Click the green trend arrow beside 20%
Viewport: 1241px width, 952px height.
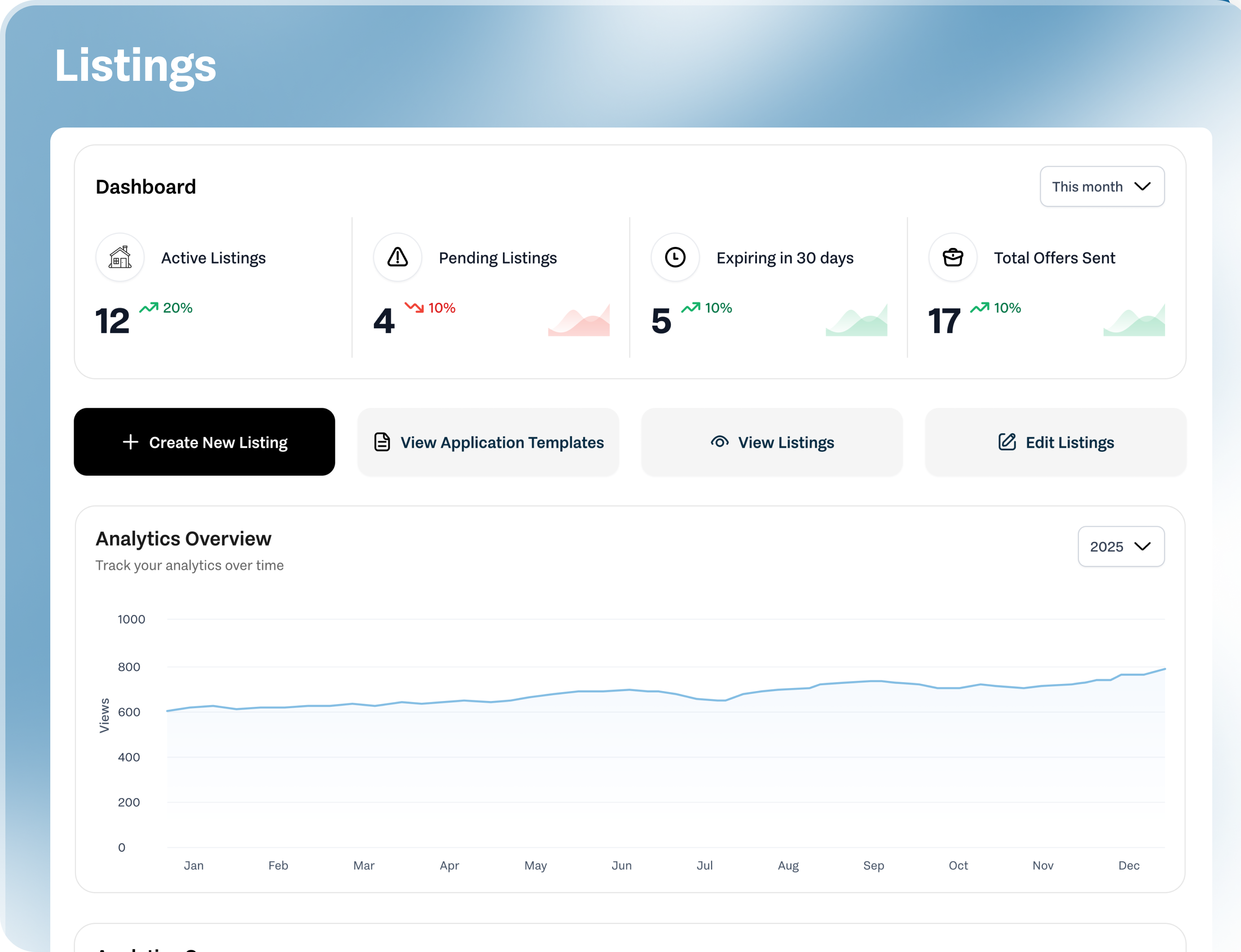point(149,308)
